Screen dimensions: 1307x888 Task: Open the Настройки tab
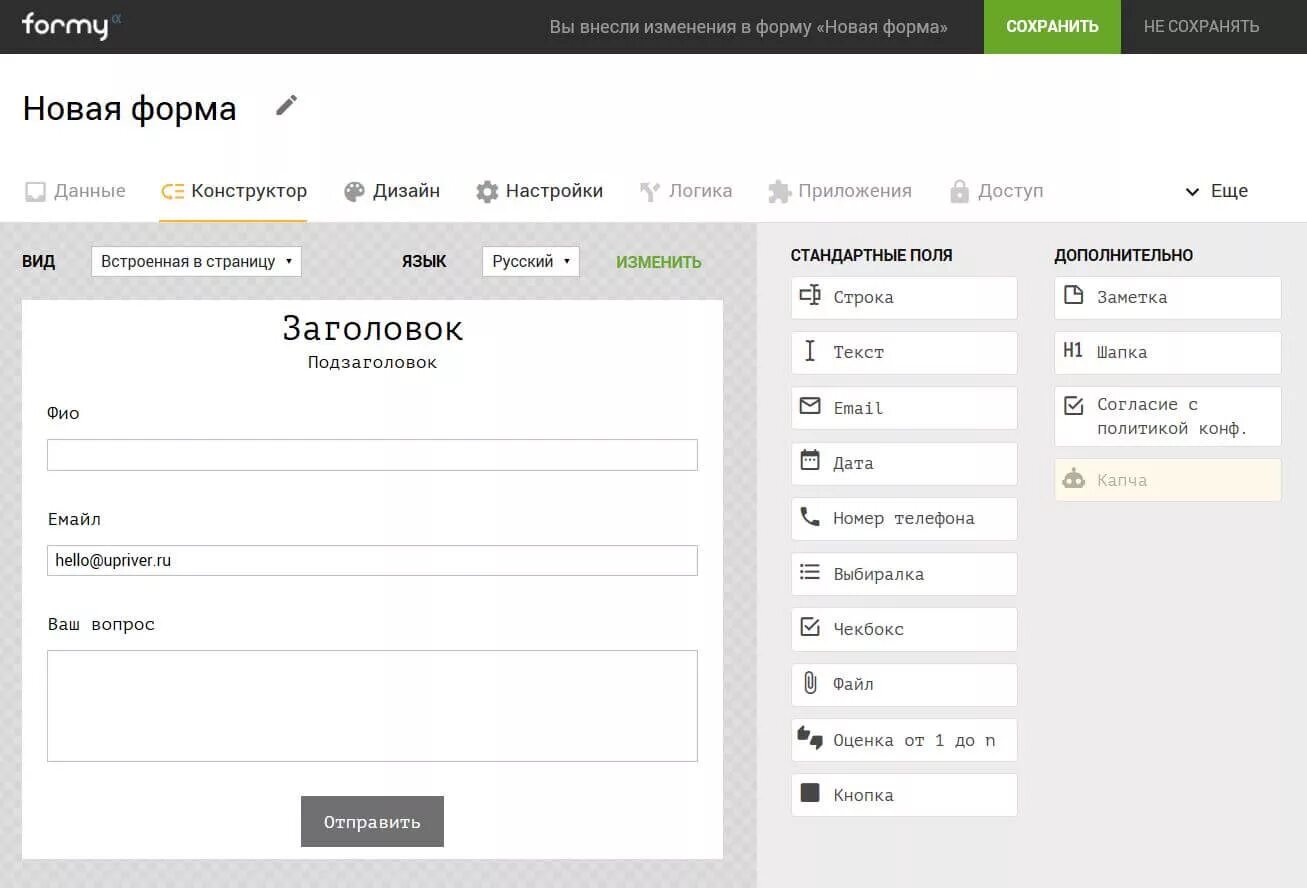click(539, 191)
